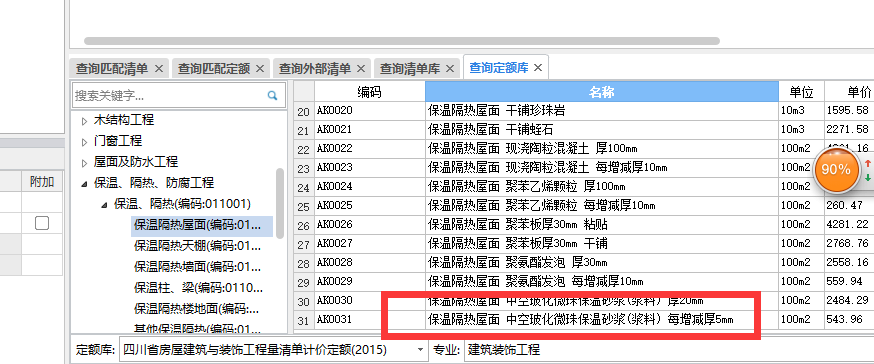
Task: Select code cell AK0029
Action: [370, 282]
